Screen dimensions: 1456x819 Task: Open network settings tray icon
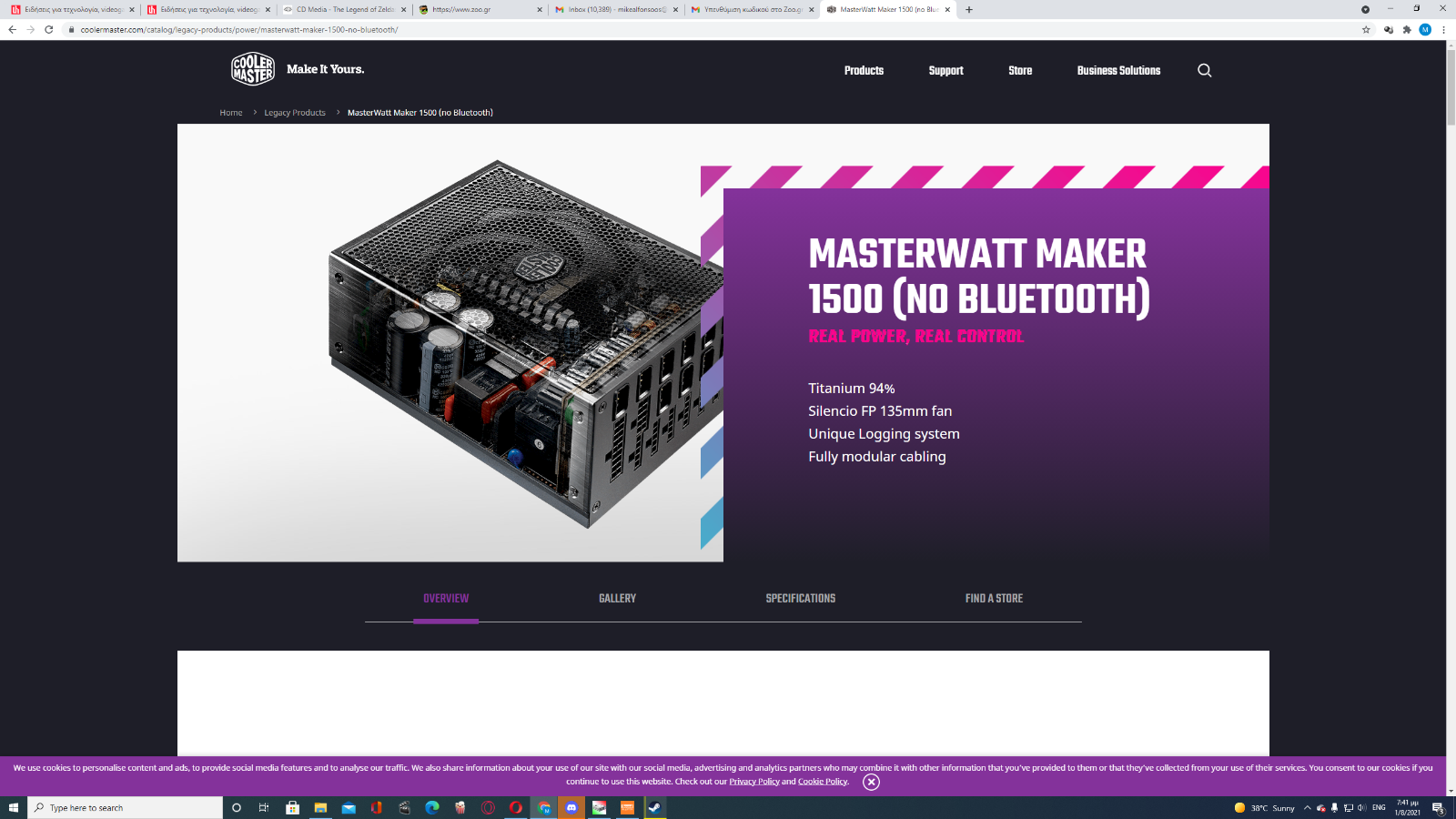(x=1349, y=807)
